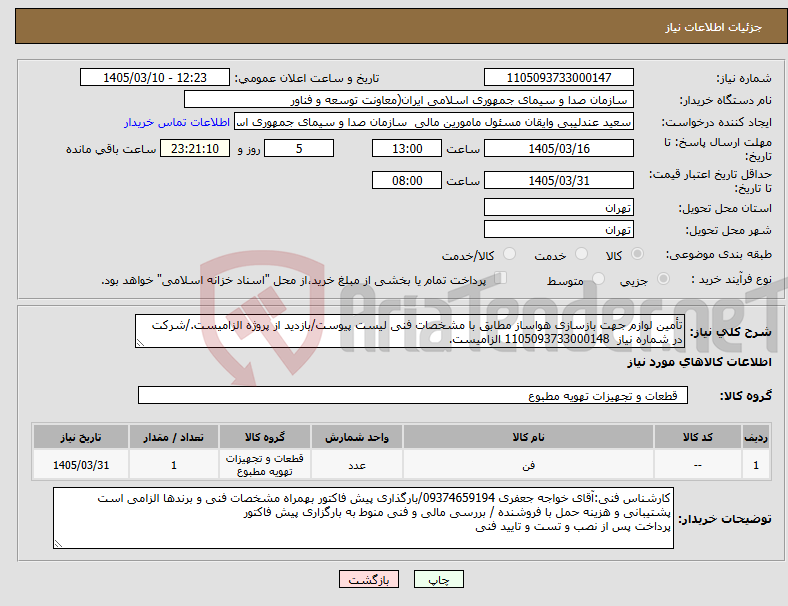Select the متوسط purchase type radio
Screen dimensions: 788x606
point(598,278)
